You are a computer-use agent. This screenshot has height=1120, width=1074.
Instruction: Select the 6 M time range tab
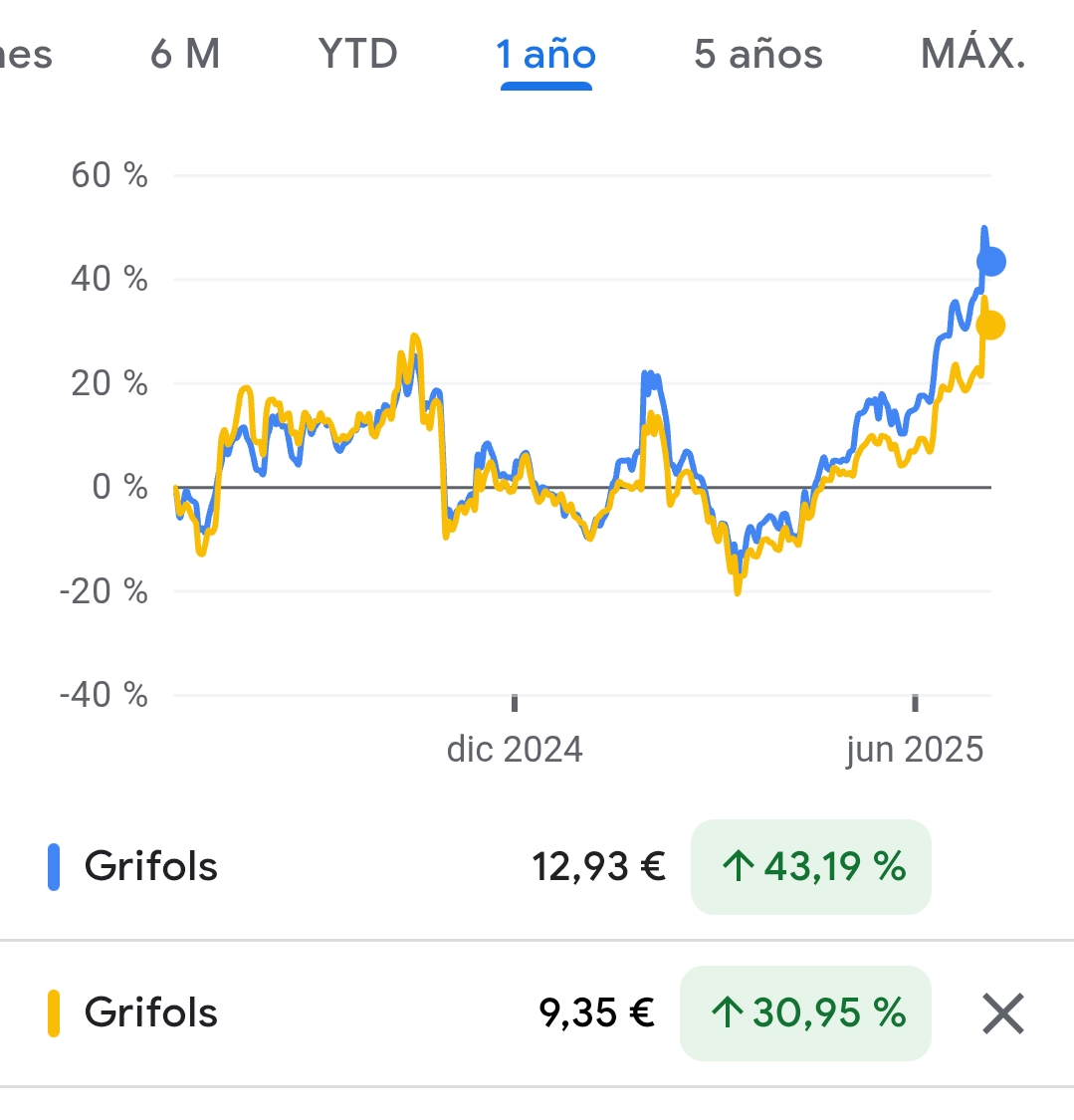point(185,54)
